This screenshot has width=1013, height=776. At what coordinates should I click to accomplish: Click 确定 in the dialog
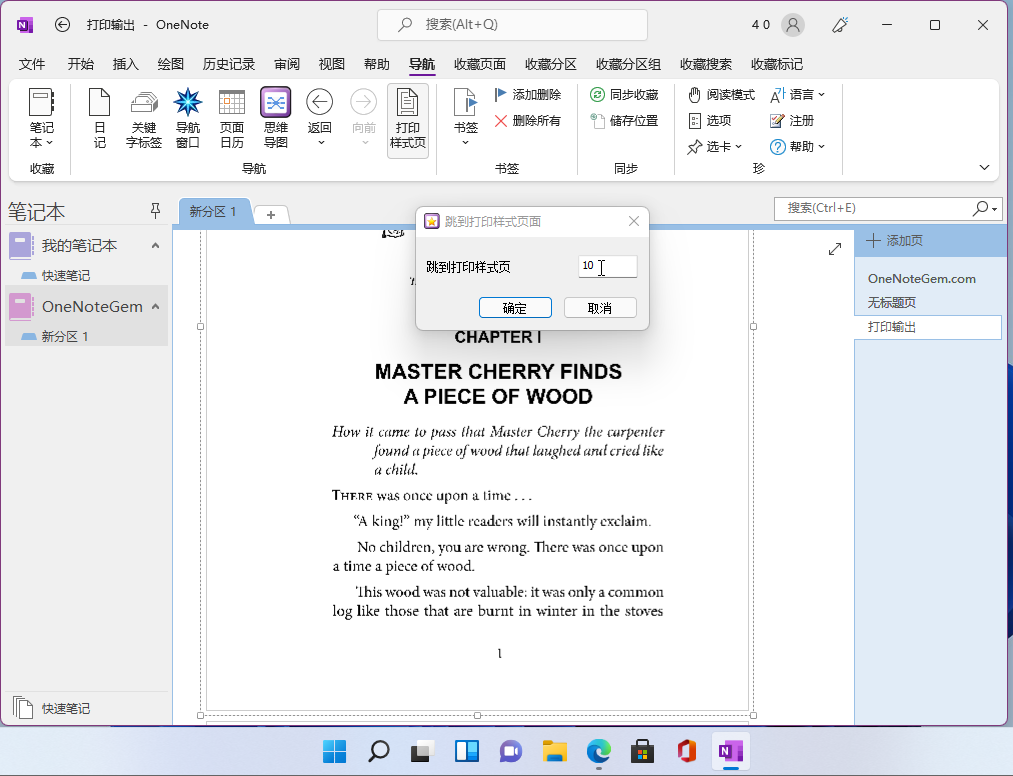tap(515, 308)
